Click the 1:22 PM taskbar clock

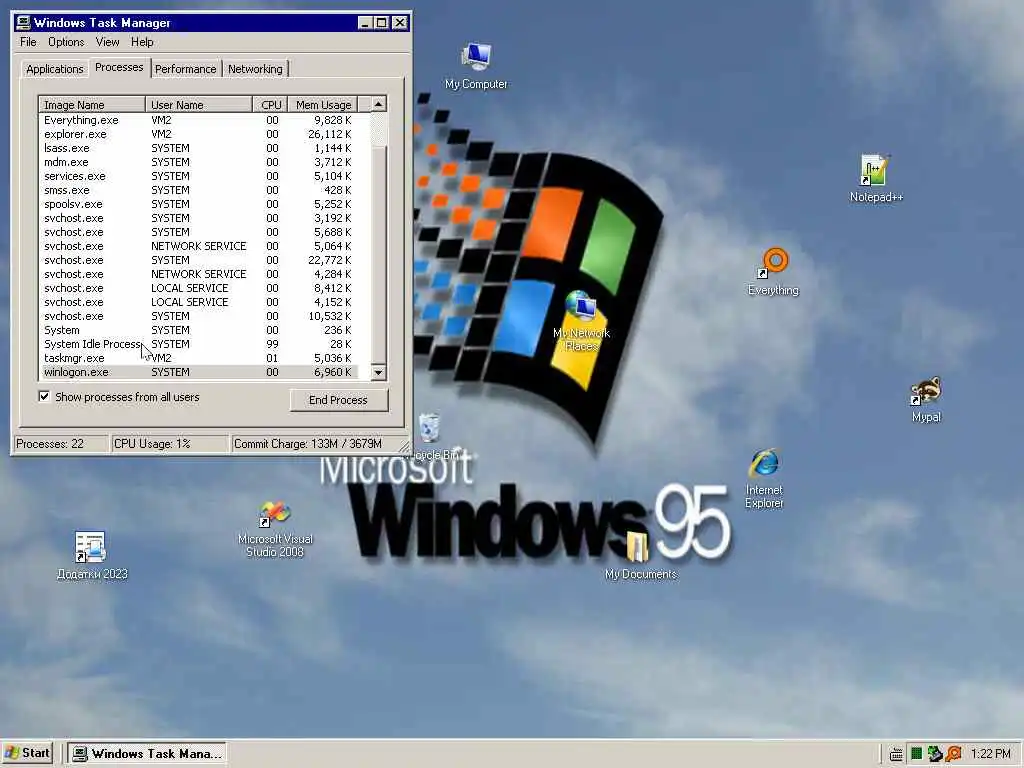tap(991, 754)
